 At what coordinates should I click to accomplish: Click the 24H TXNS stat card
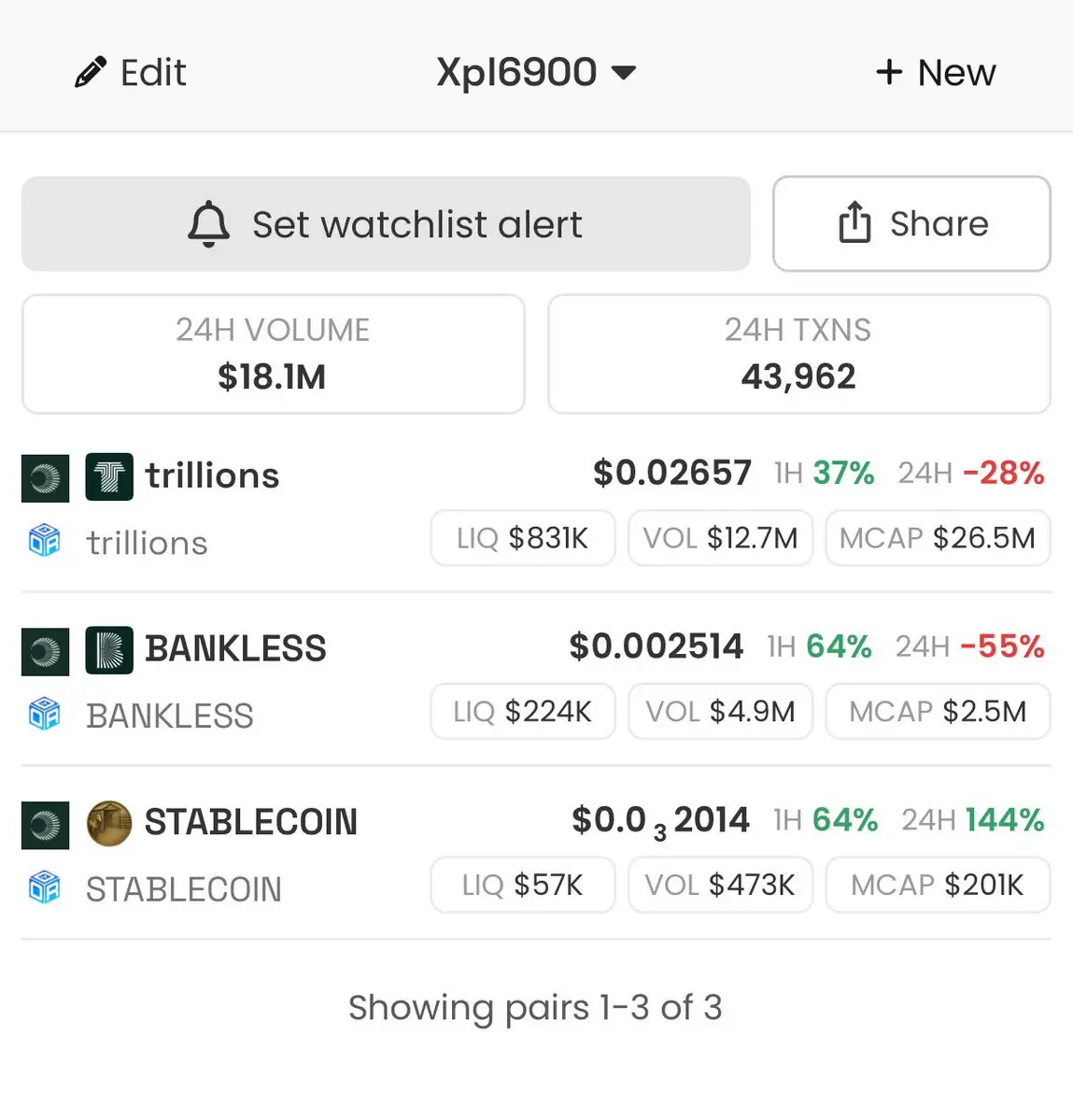tap(798, 354)
